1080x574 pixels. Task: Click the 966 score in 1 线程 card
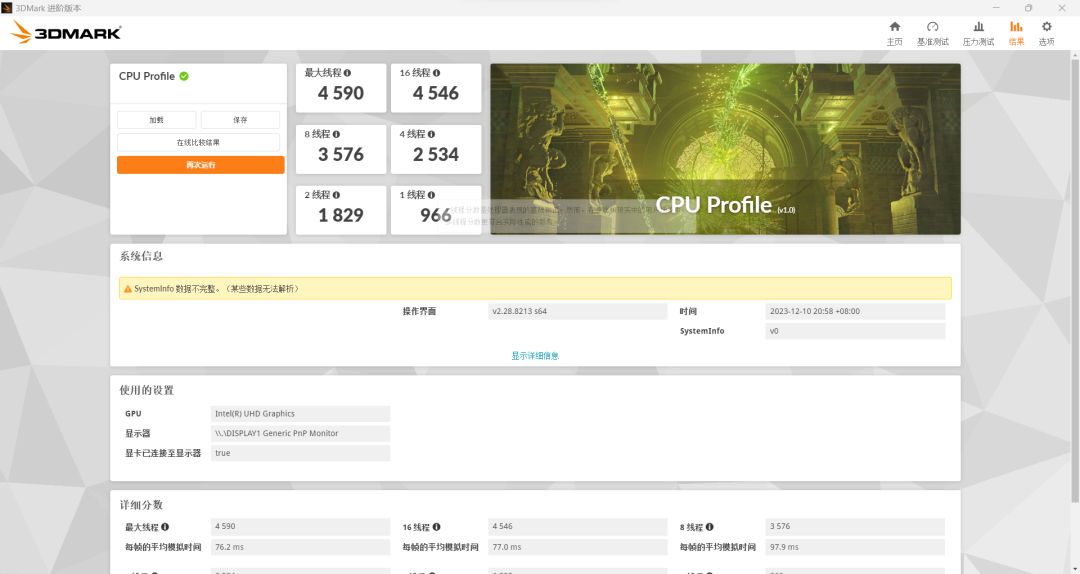[x=436, y=215]
